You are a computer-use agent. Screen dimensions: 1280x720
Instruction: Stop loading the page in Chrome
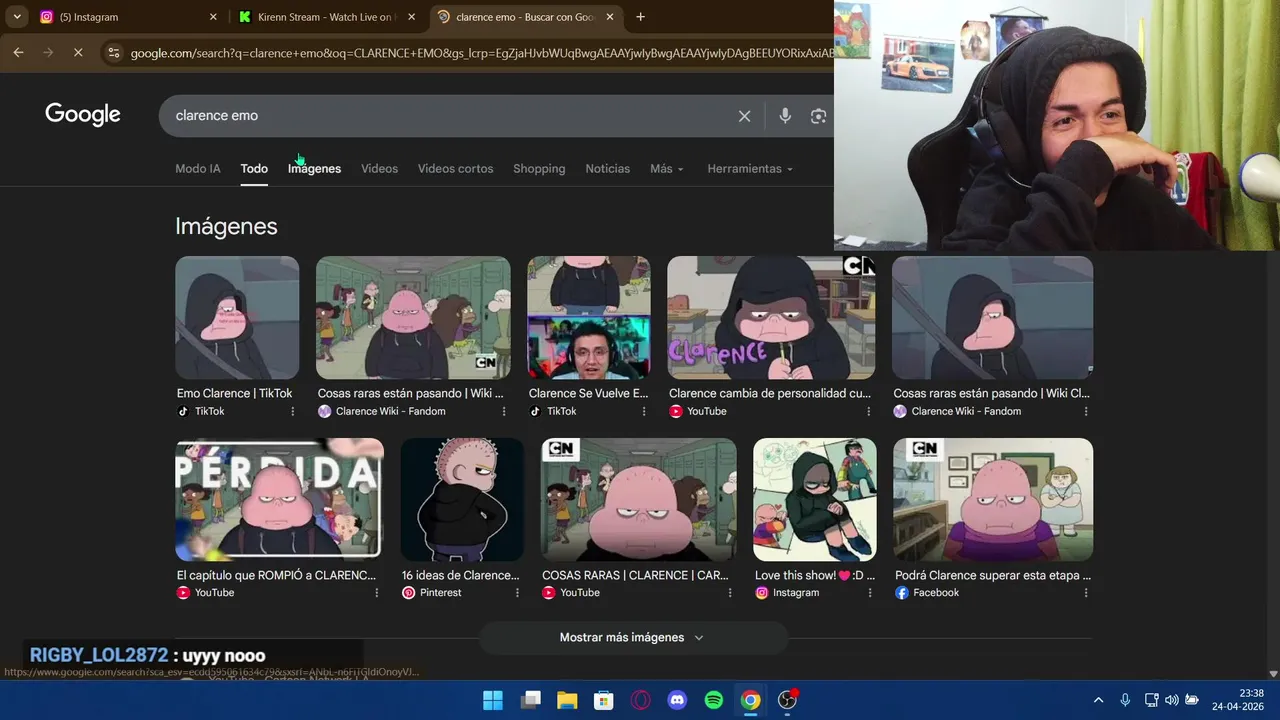pos(78,52)
